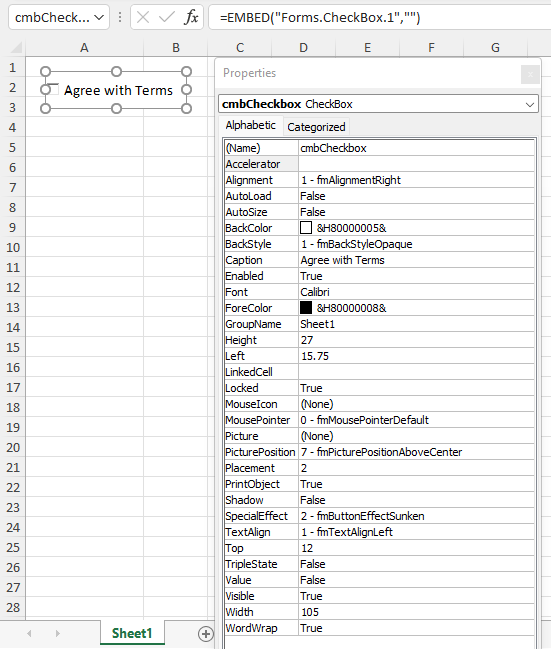Viewport: 551px width, 649px height.
Task: Click the BackColor white color swatch
Action: coord(306,228)
